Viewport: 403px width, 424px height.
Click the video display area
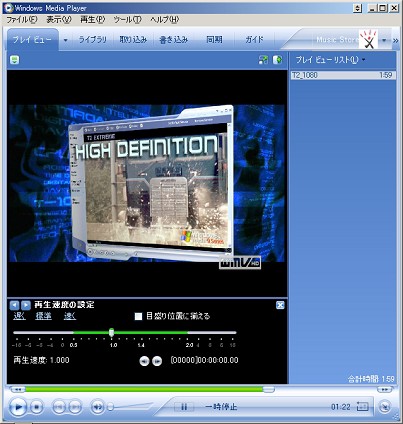tap(147, 183)
